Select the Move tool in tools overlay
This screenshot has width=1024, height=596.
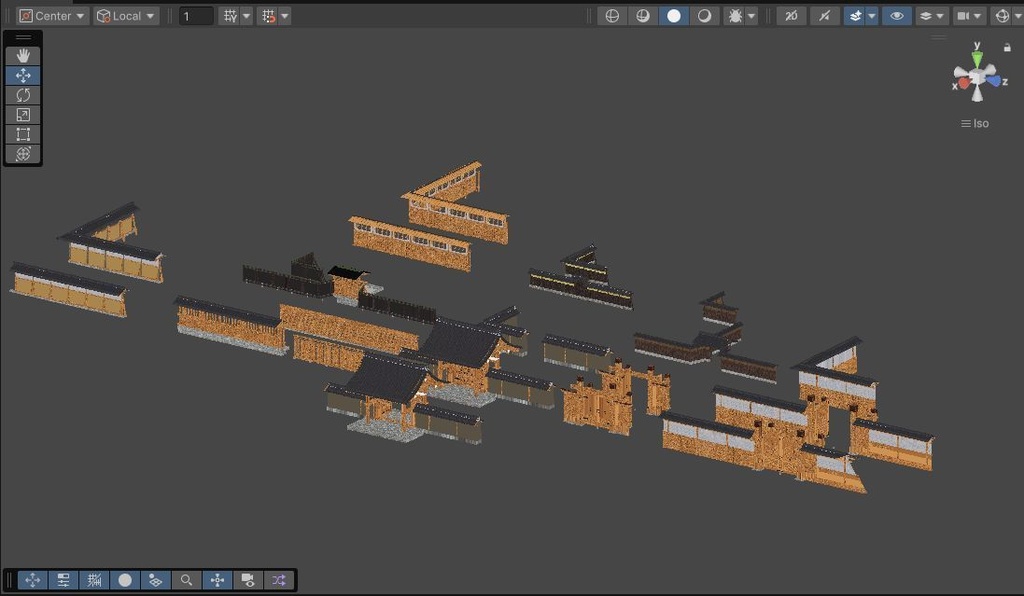tap(23, 75)
